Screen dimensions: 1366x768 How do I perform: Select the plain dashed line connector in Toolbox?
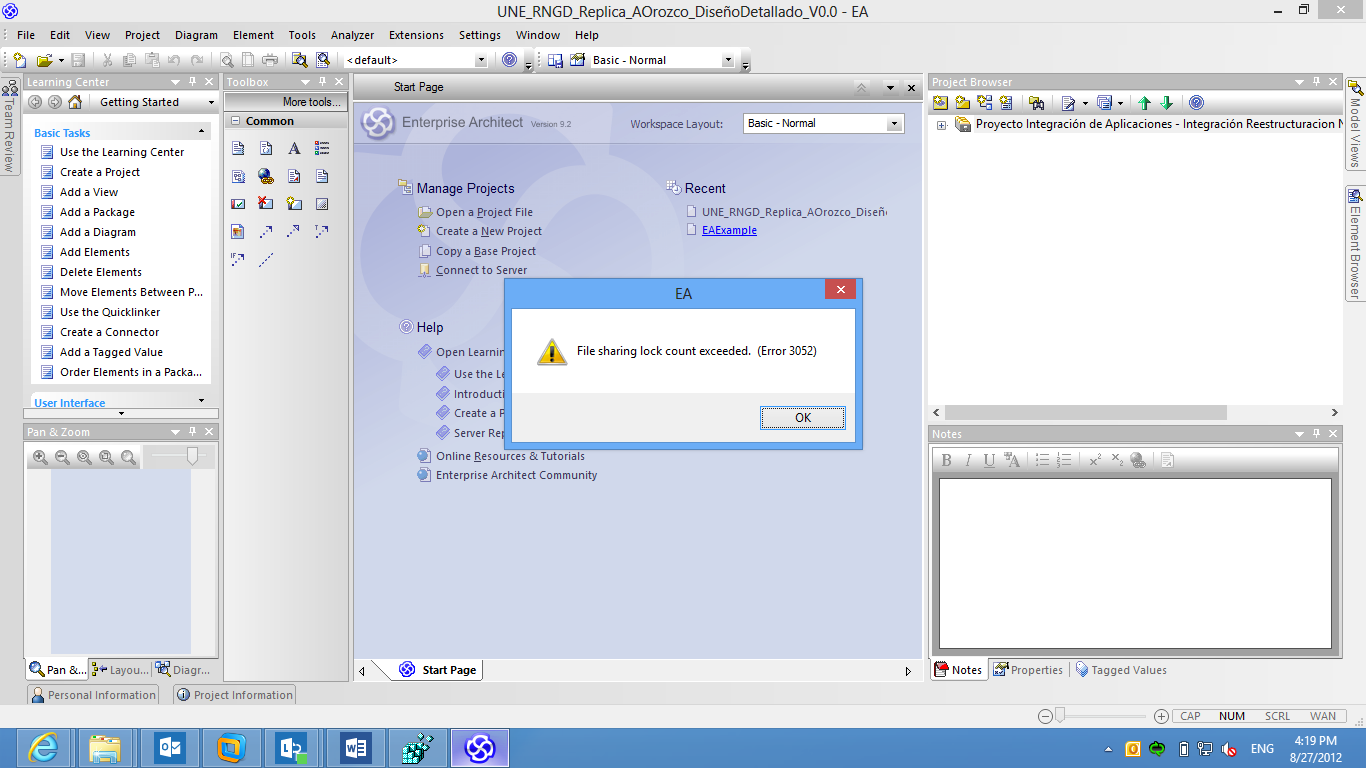266,260
